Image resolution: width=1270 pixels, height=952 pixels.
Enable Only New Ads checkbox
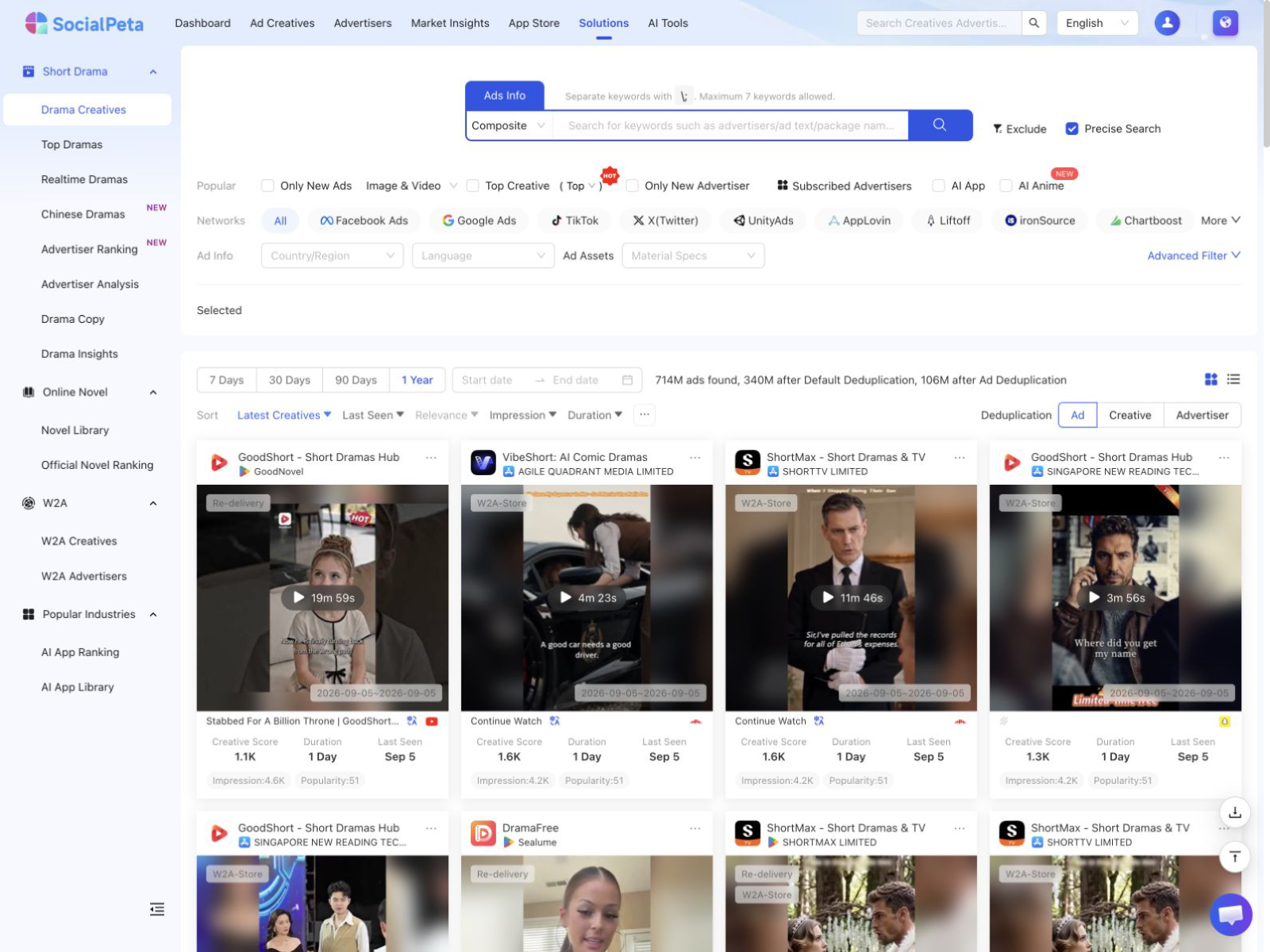click(267, 186)
